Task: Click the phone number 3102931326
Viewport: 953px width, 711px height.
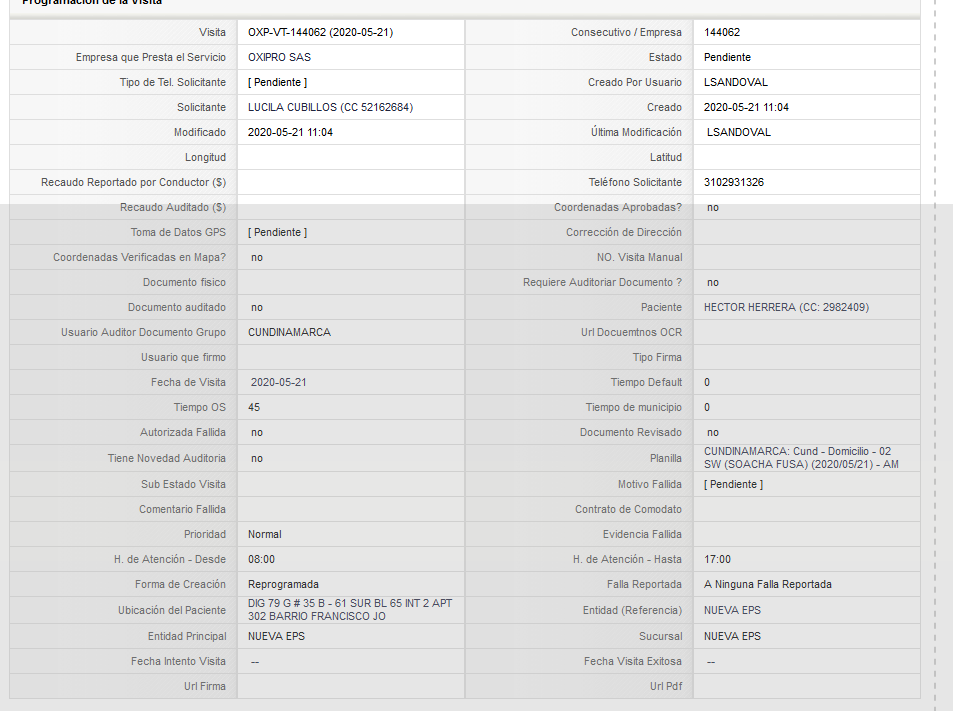Action: [x=734, y=182]
